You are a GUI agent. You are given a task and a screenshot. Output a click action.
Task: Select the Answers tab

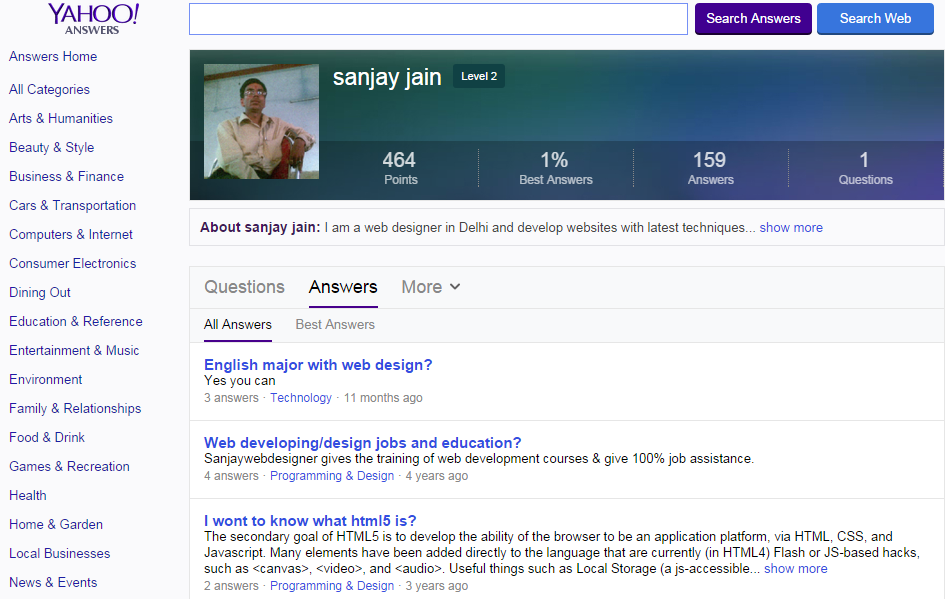343,287
